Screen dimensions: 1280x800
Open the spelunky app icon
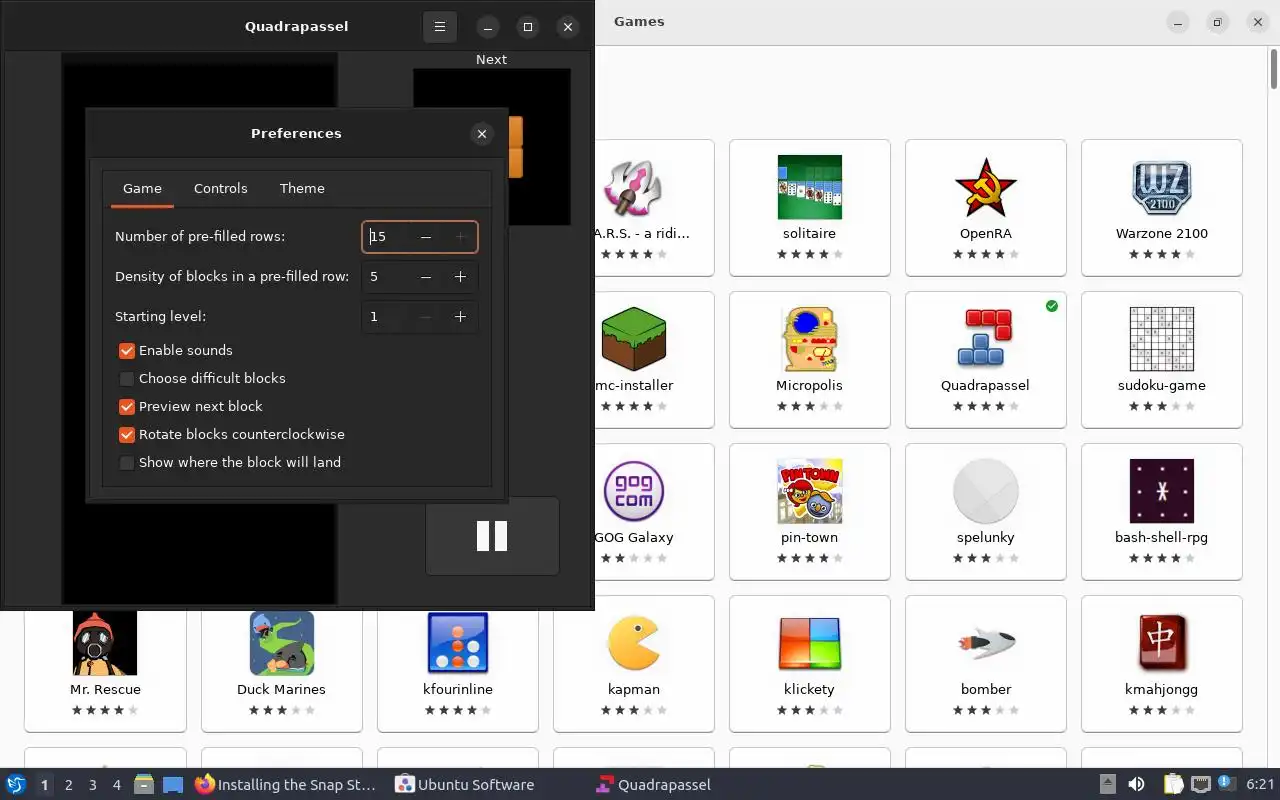(x=986, y=491)
